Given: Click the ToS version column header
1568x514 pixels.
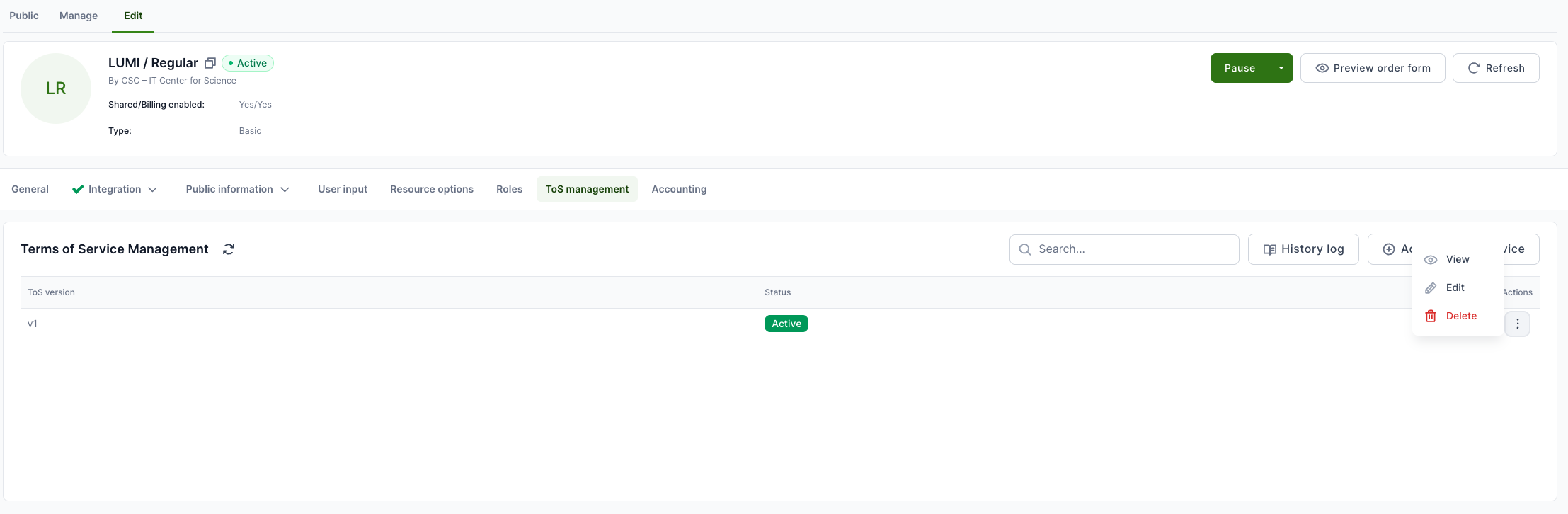Looking at the screenshot, I should (x=51, y=292).
